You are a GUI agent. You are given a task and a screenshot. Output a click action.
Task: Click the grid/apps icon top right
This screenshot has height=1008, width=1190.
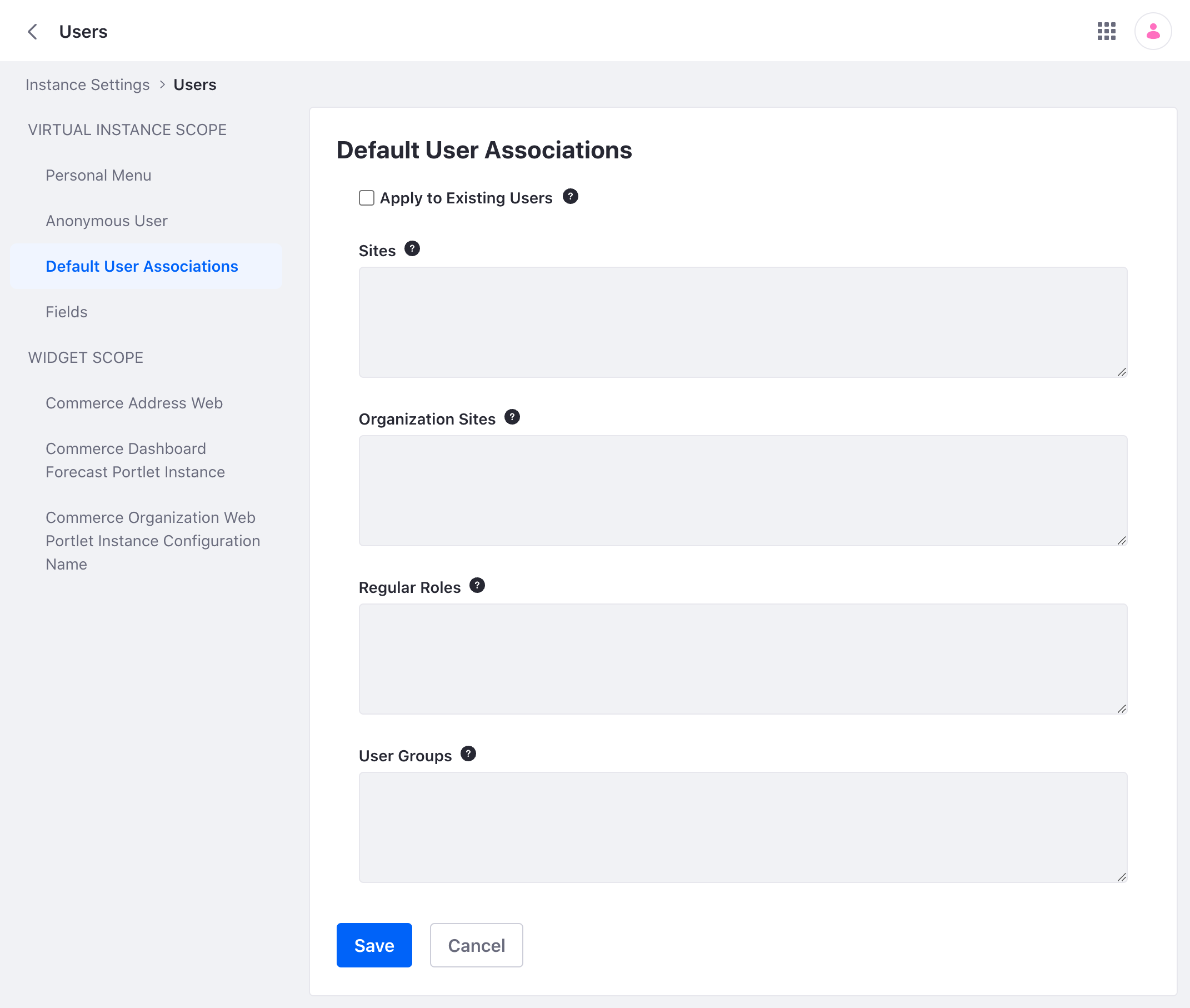click(1107, 31)
